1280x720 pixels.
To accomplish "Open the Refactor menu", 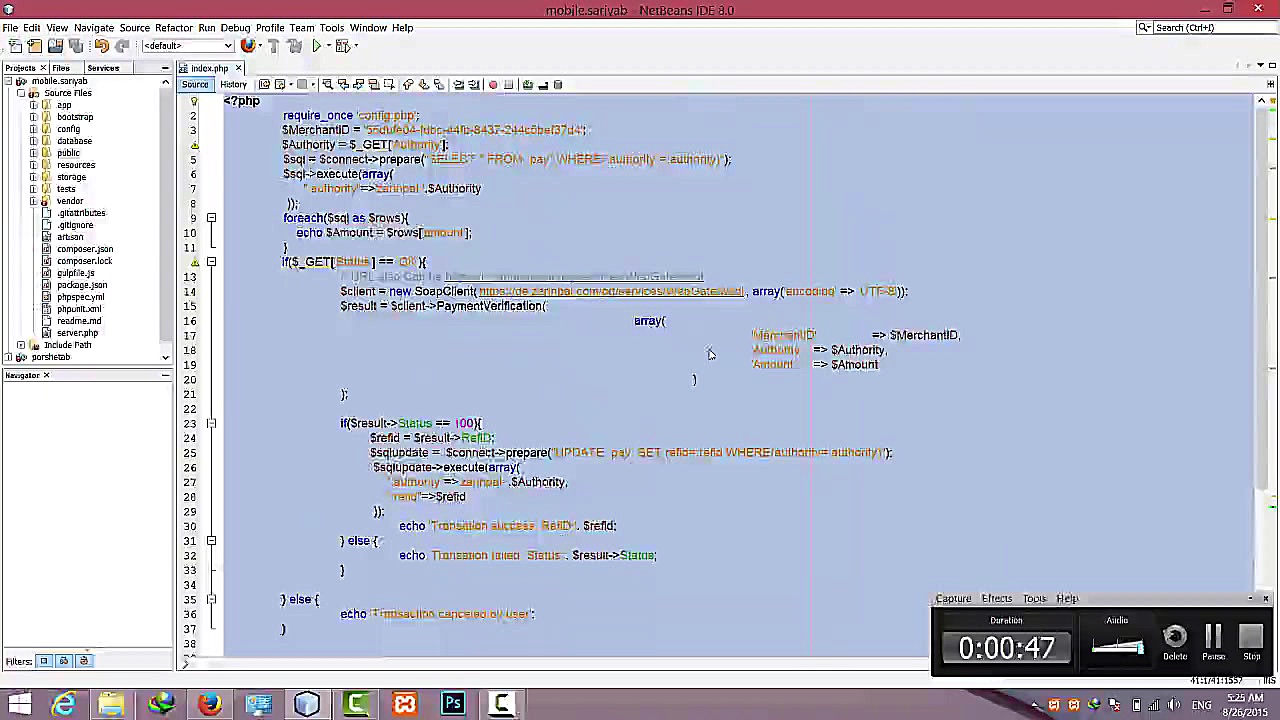I will point(173,28).
